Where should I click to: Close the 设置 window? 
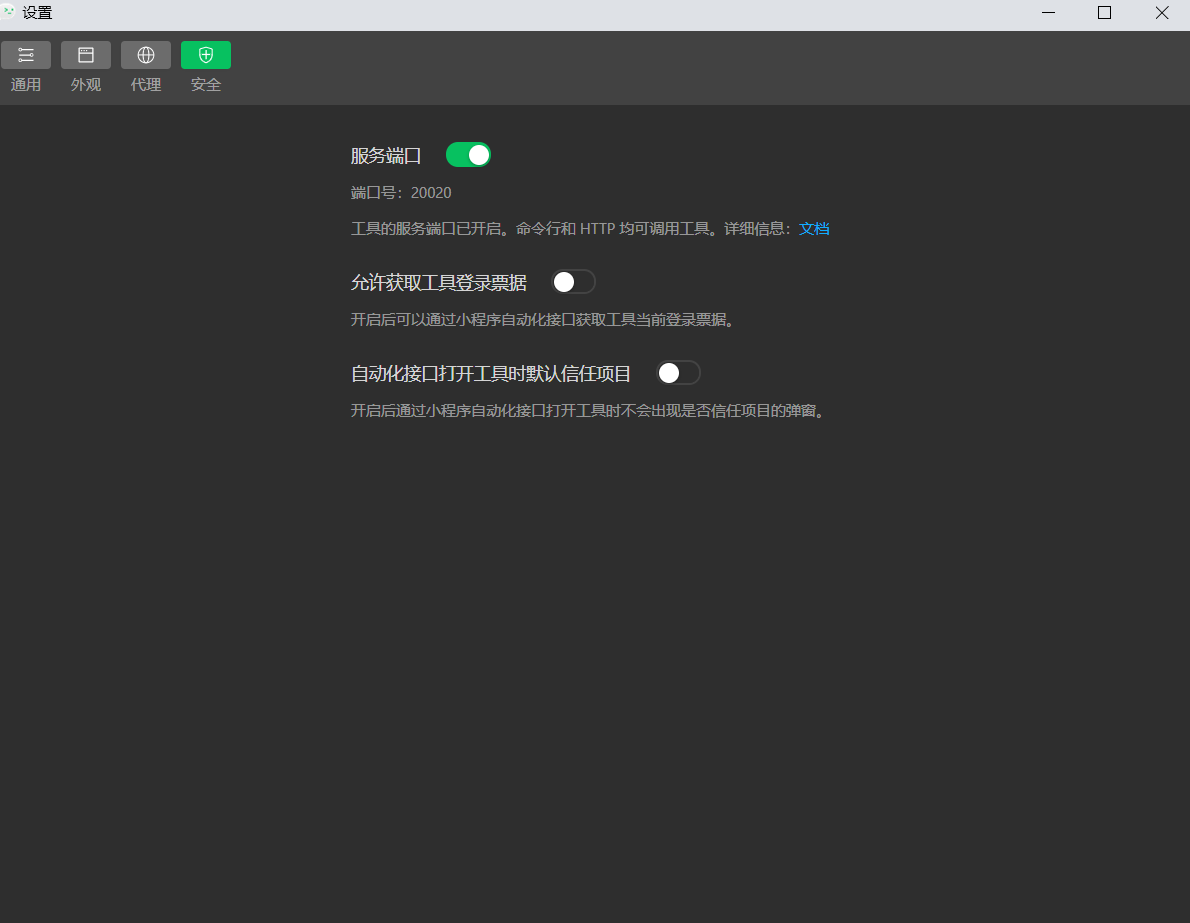[1161, 13]
